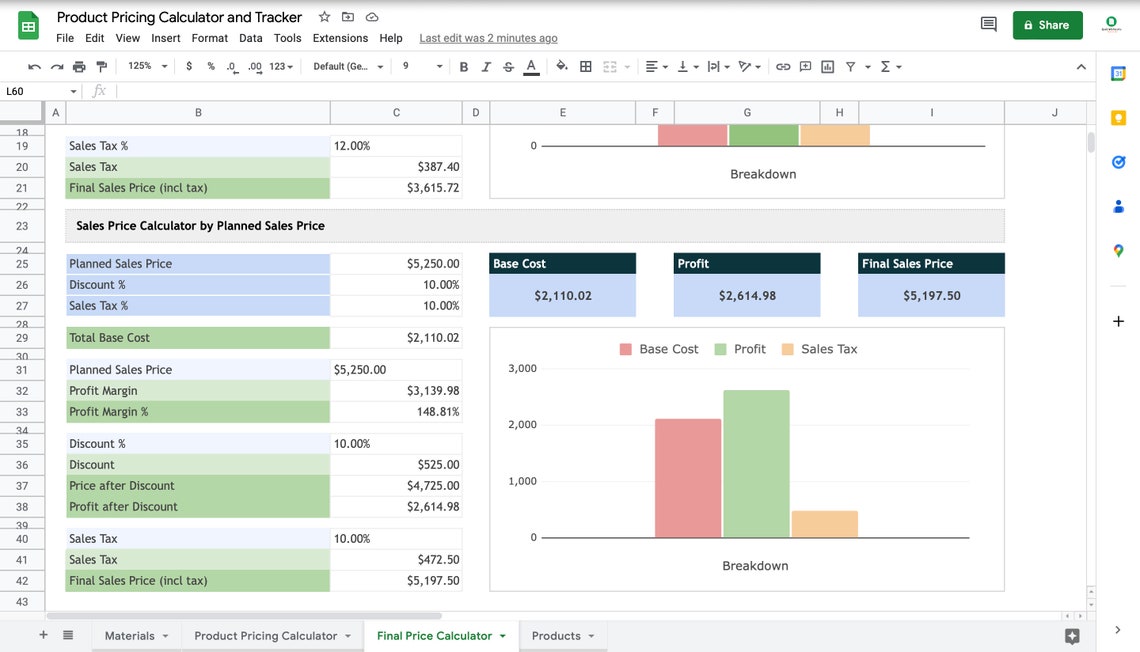Expand the zoom level 125% dropdown
The width and height of the screenshot is (1140, 652).
click(149, 66)
